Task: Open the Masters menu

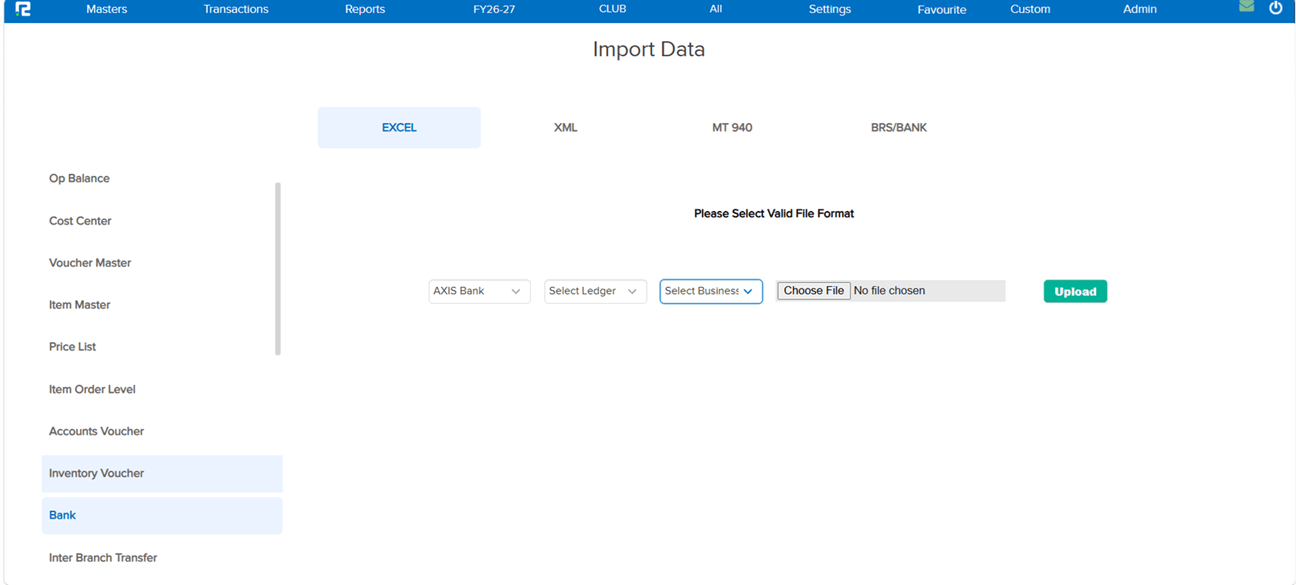Action: 107,9
